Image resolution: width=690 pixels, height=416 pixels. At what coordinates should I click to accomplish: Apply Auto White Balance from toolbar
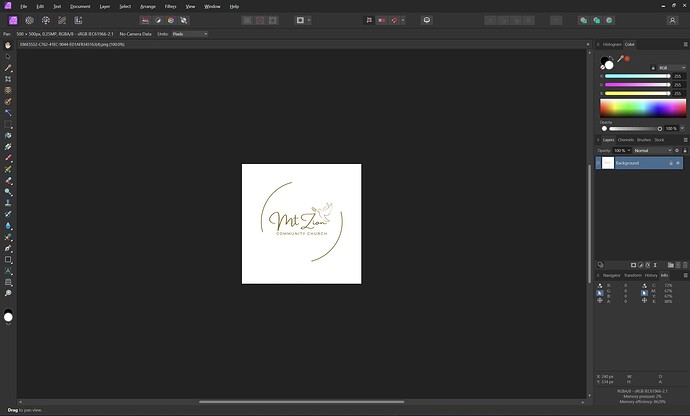click(x=184, y=20)
